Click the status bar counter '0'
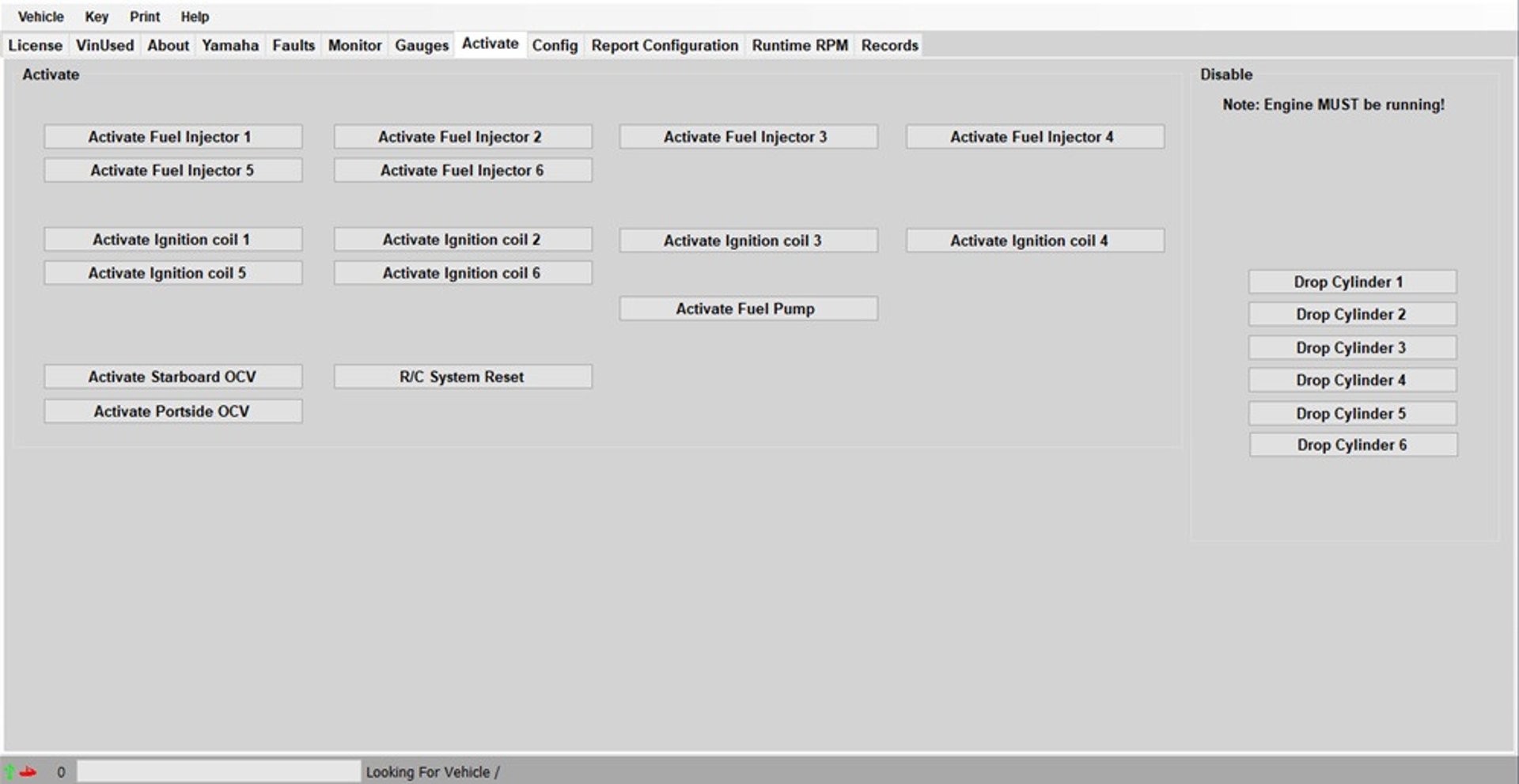1519x784 pixels. (61, 772)
